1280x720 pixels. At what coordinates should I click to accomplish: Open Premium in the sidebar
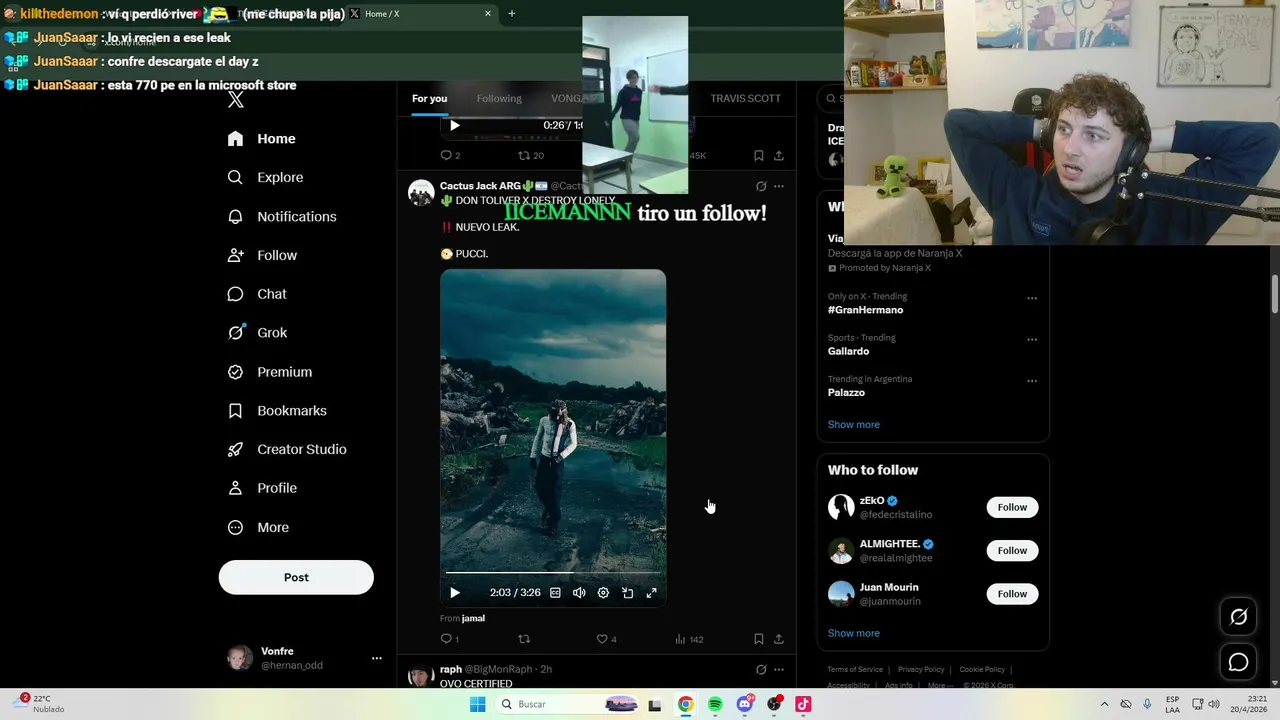(271, 372)
